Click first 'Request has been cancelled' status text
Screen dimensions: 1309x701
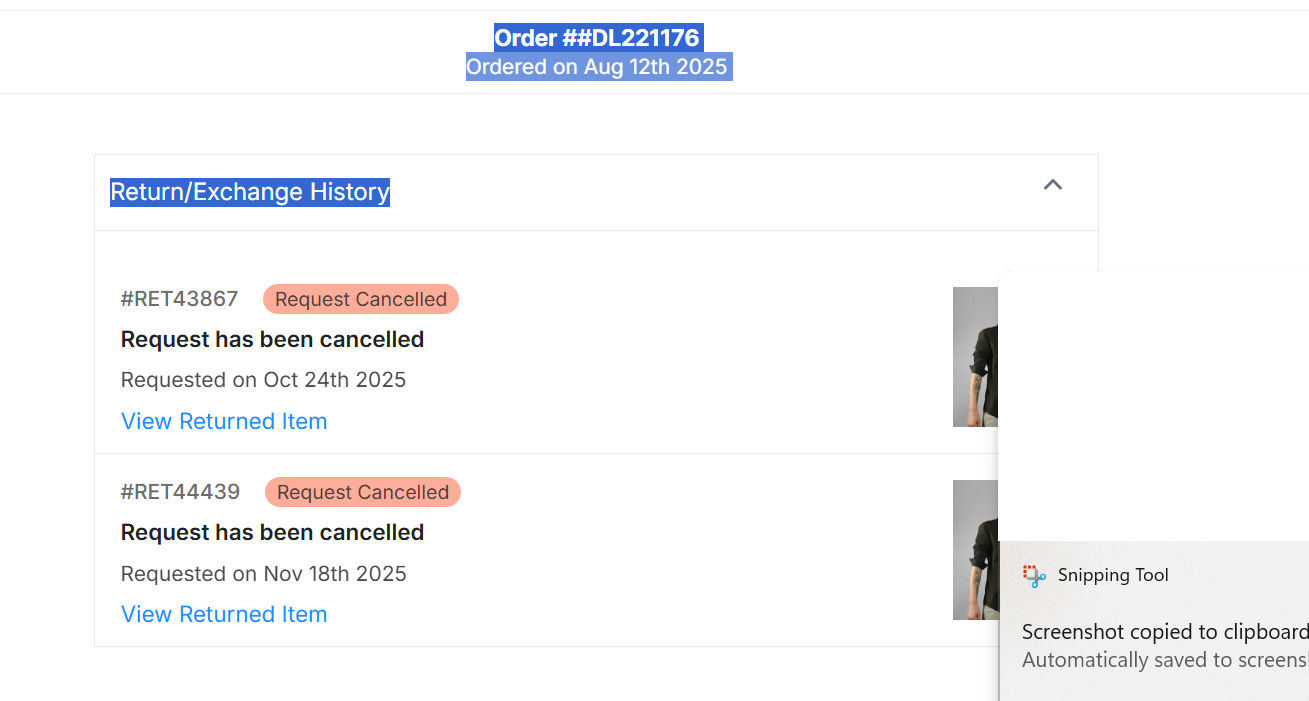tap(273, 340)
